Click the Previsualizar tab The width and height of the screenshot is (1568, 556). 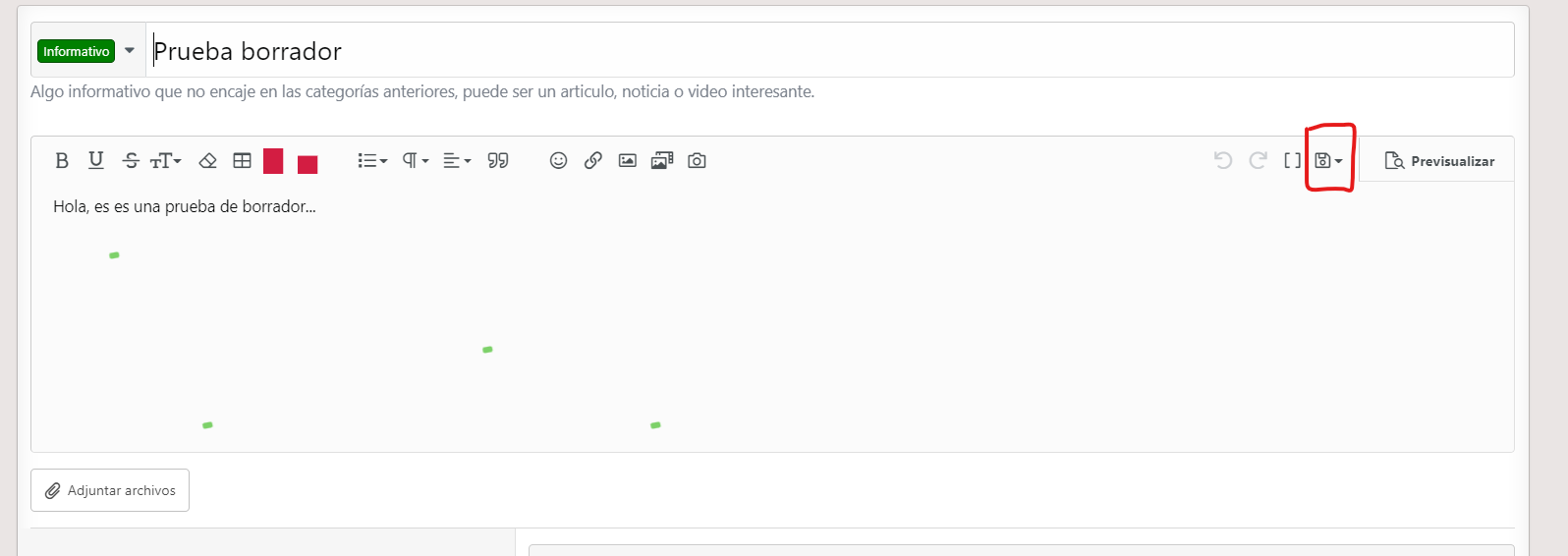point(1439,161)
